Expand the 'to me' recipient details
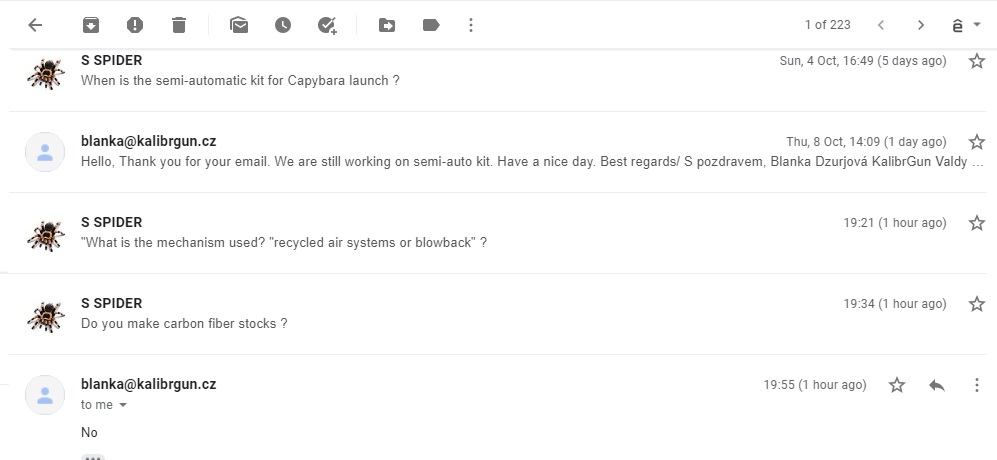Screen dimensions: 997x460 (123, 405)
